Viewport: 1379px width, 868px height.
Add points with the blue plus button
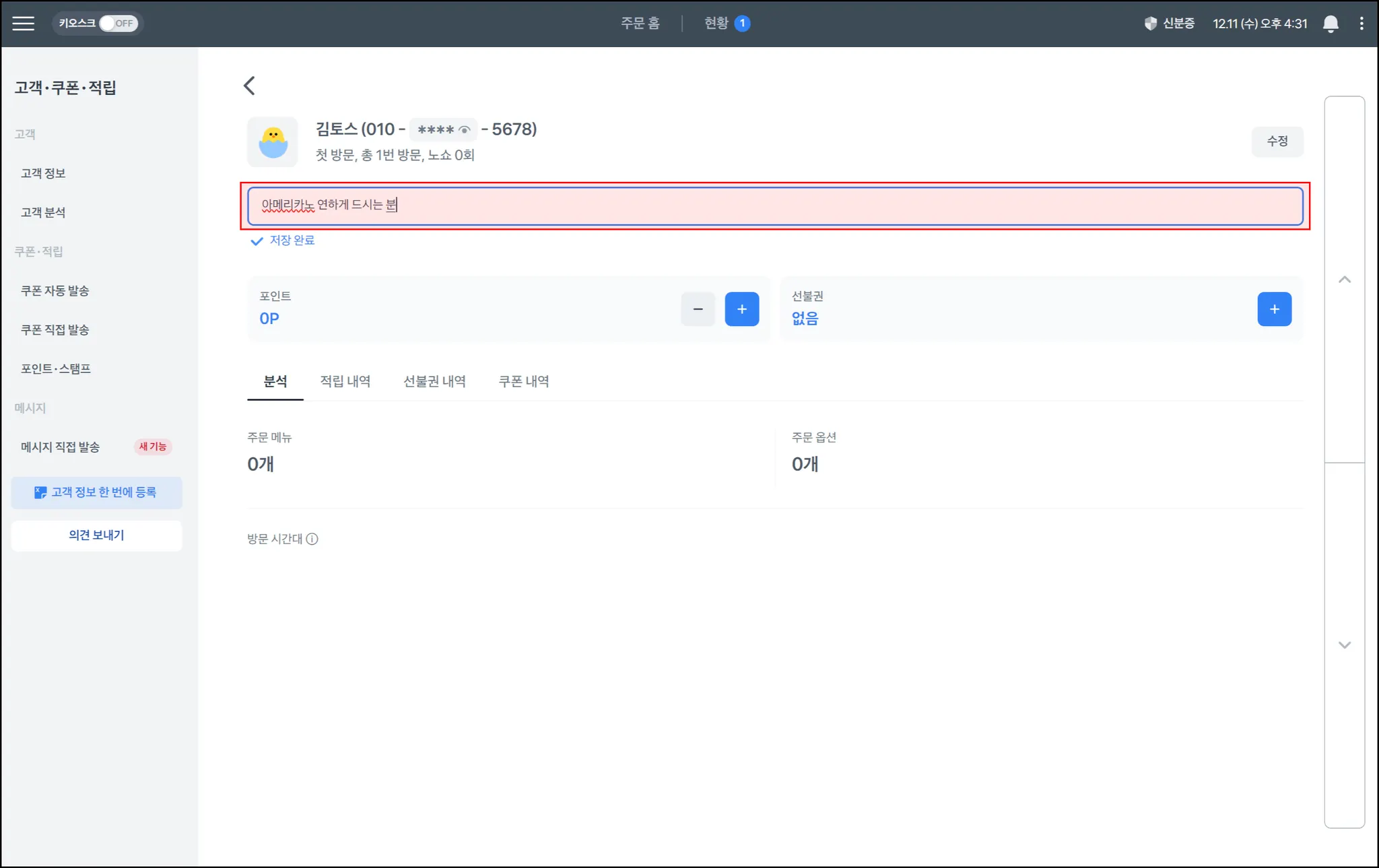click(741, 309)
